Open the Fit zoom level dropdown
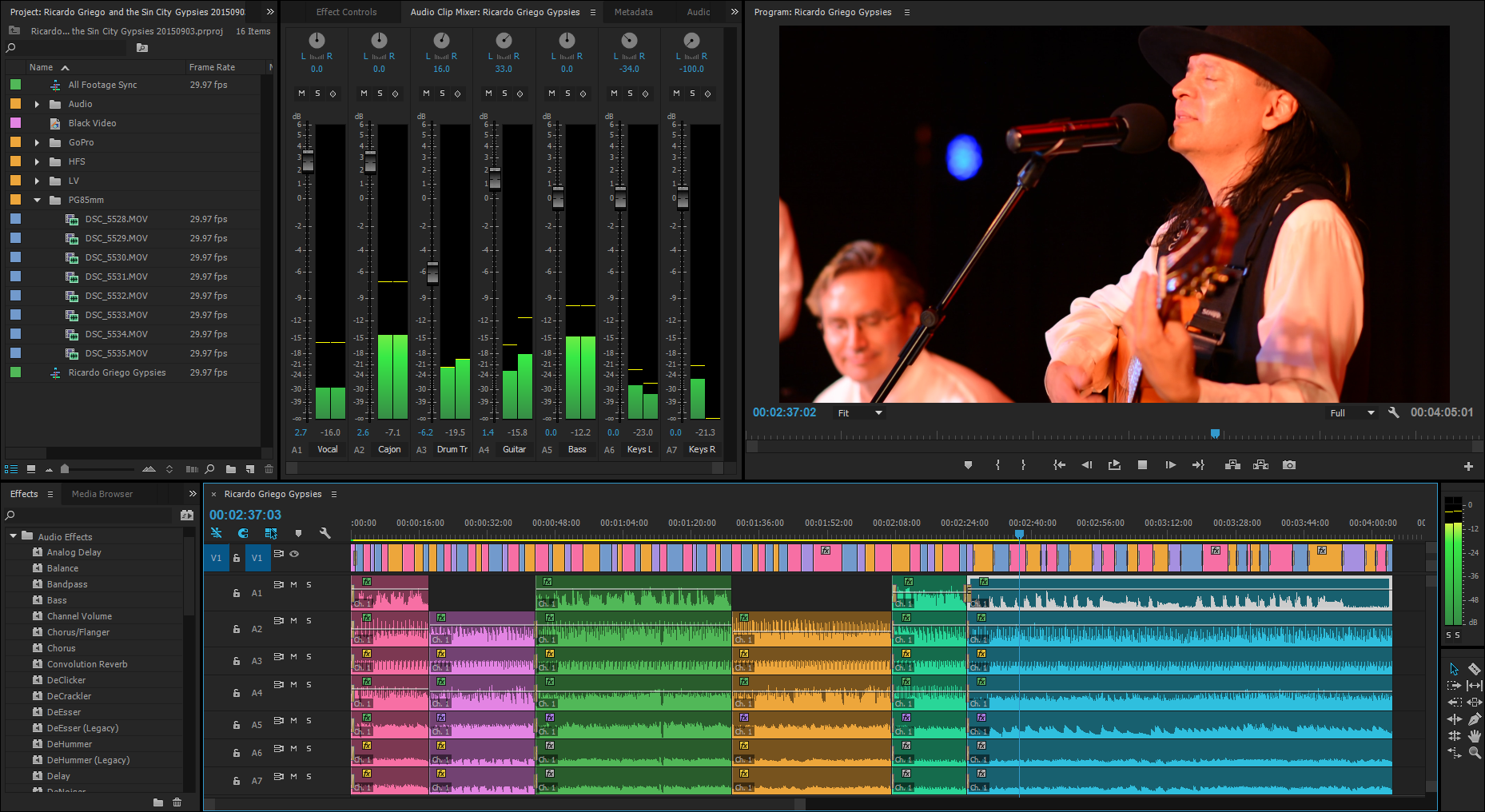Screen dimensions: 1485x812 (x=860, y=413)
